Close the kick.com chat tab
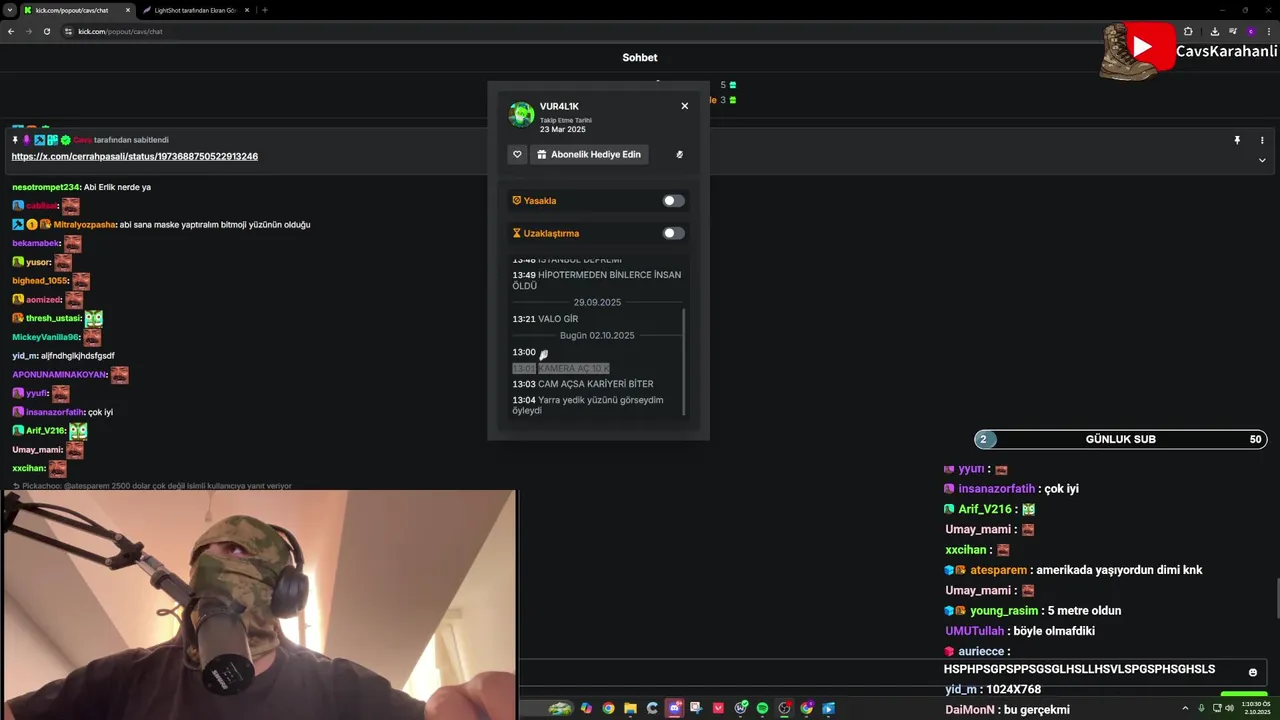 pos(127,10)
